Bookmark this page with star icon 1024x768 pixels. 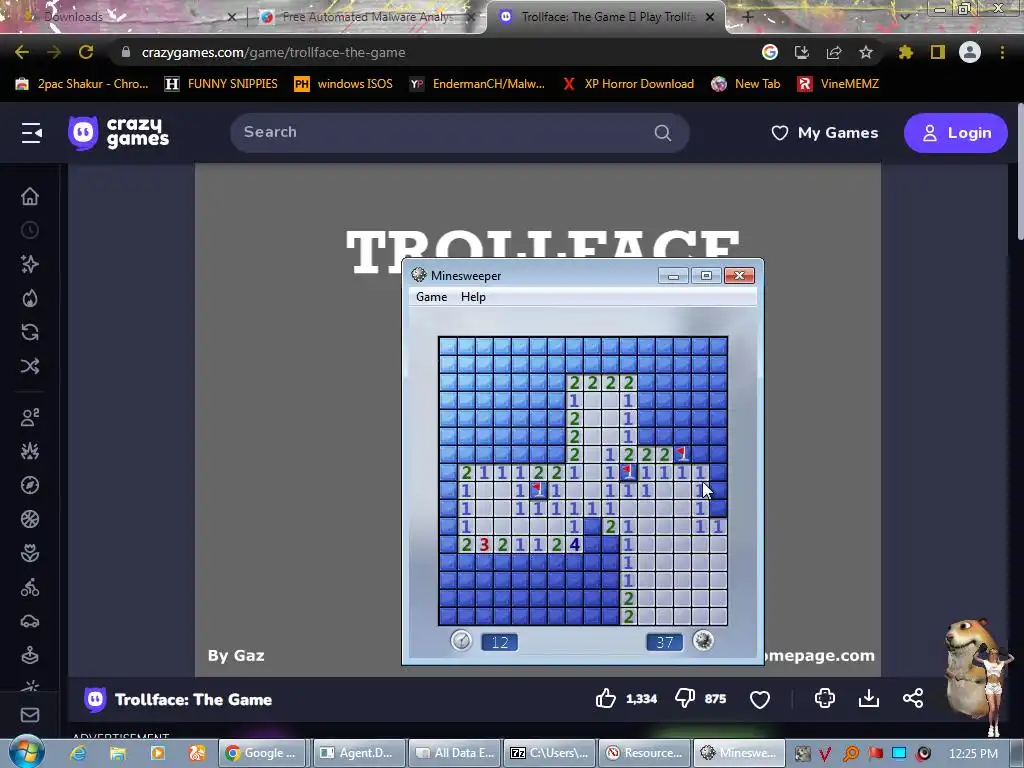click(x=866, y=52)
